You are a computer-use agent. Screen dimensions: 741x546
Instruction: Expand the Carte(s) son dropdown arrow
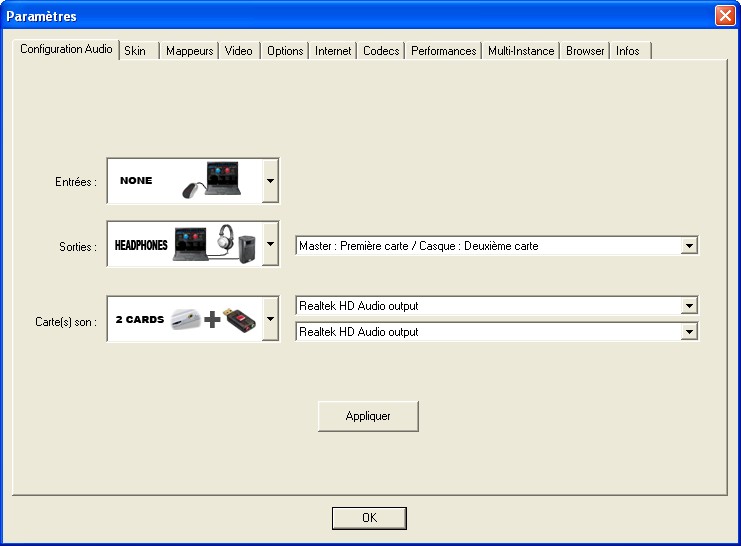tap(270, 320)
